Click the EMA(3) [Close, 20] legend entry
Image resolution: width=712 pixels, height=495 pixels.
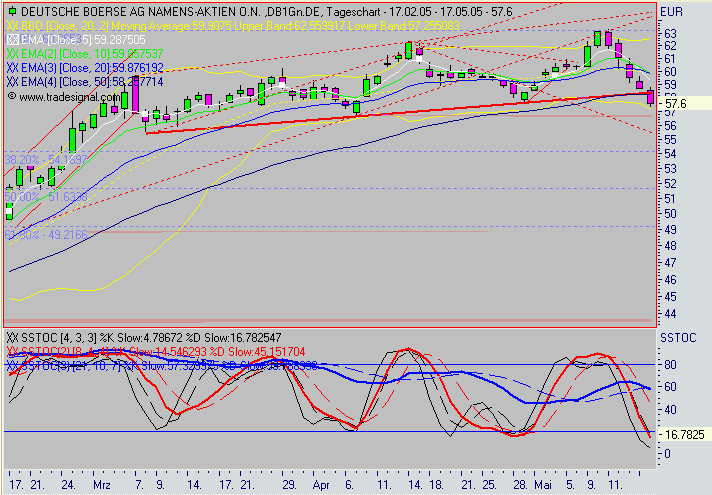[x=85, y=68]
